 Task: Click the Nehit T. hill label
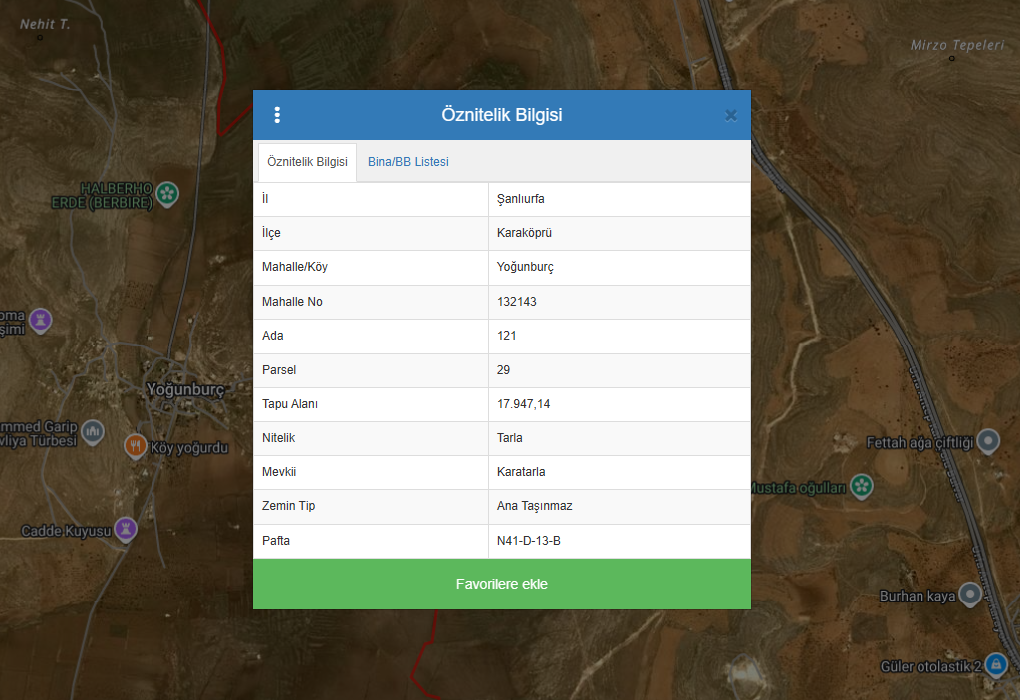click(x=45, y=24)
